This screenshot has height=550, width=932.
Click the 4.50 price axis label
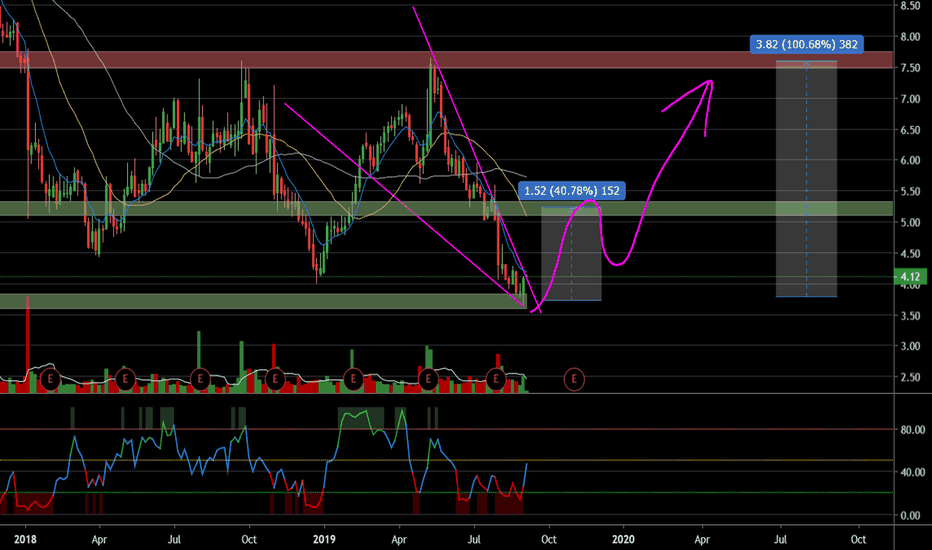pyautogui.click(x=910, y=253)
